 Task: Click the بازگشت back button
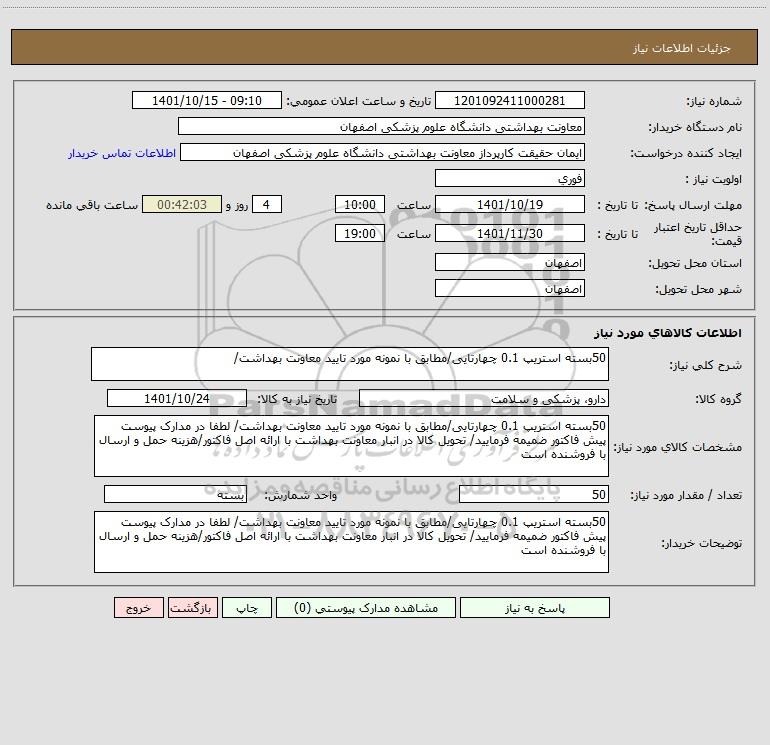192,608
